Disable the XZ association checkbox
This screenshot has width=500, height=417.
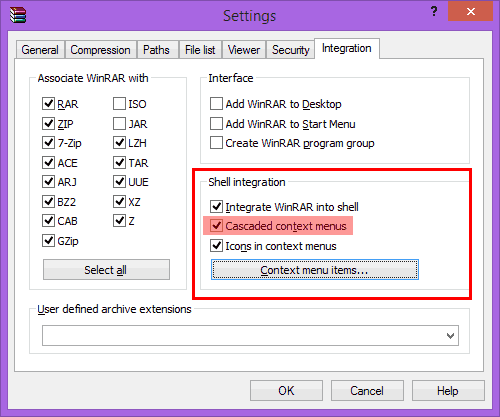[119, 201]
